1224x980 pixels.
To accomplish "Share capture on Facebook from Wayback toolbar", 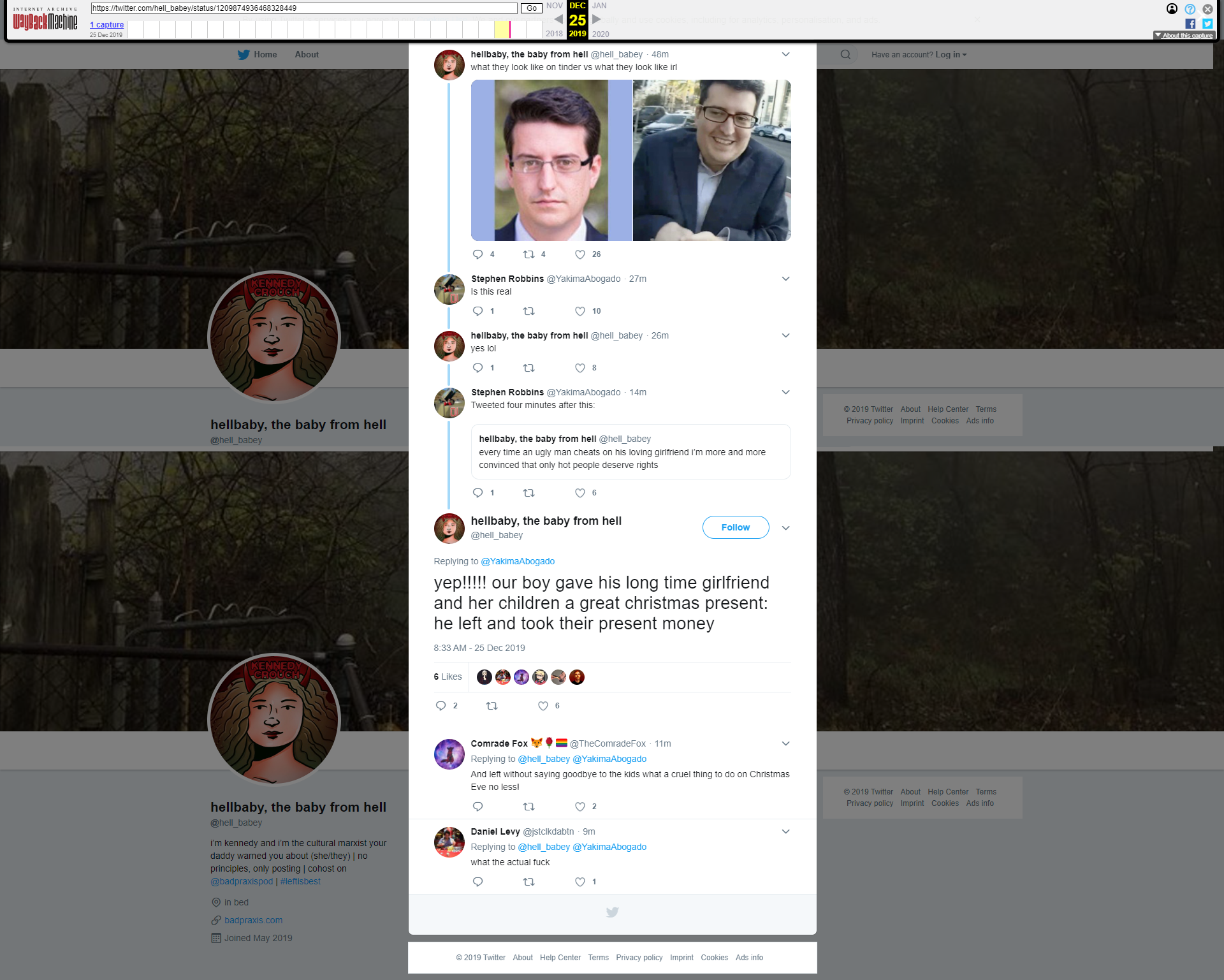I will click(x=1190, y=24).
